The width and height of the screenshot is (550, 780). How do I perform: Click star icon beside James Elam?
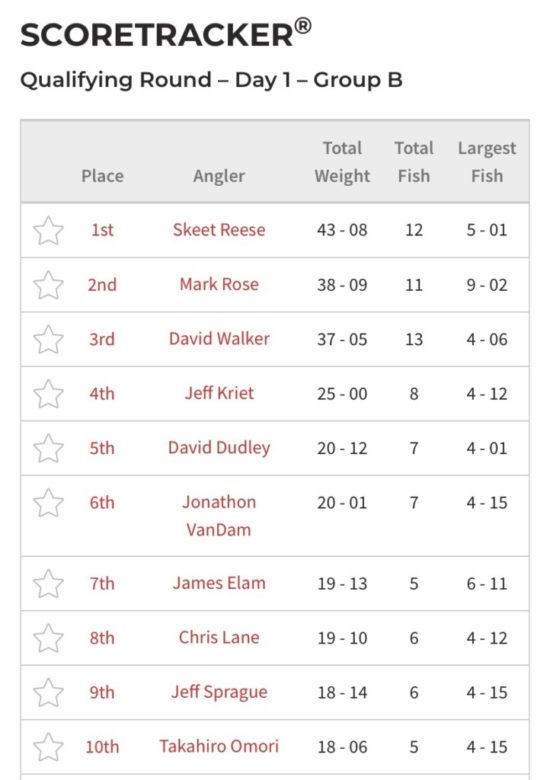point(48,584)
